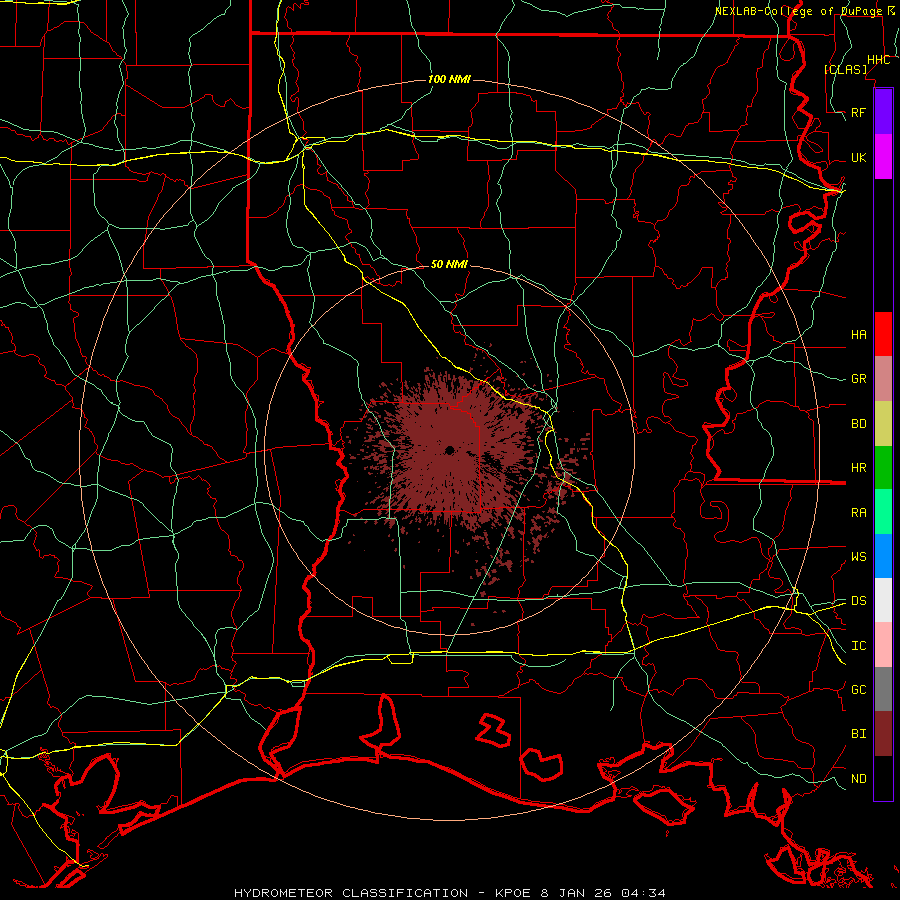Click the GR legend label
900x900 pixels.
859,379
